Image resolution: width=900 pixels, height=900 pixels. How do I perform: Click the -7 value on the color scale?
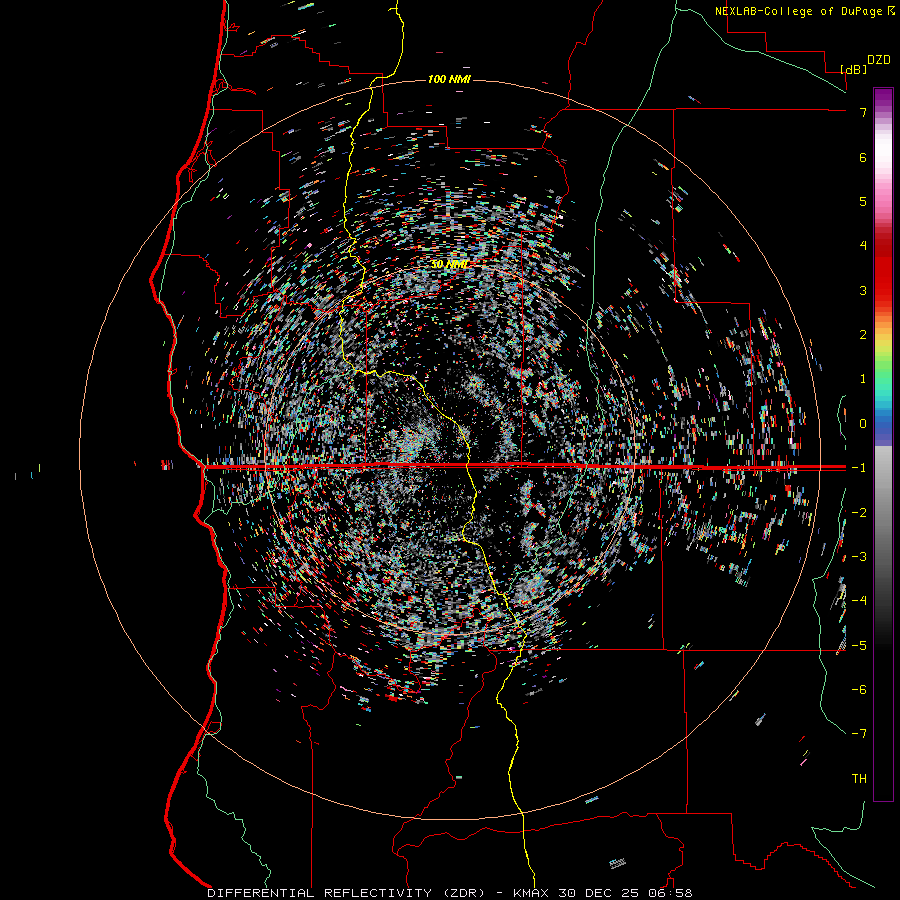click(x=859, y=734)
